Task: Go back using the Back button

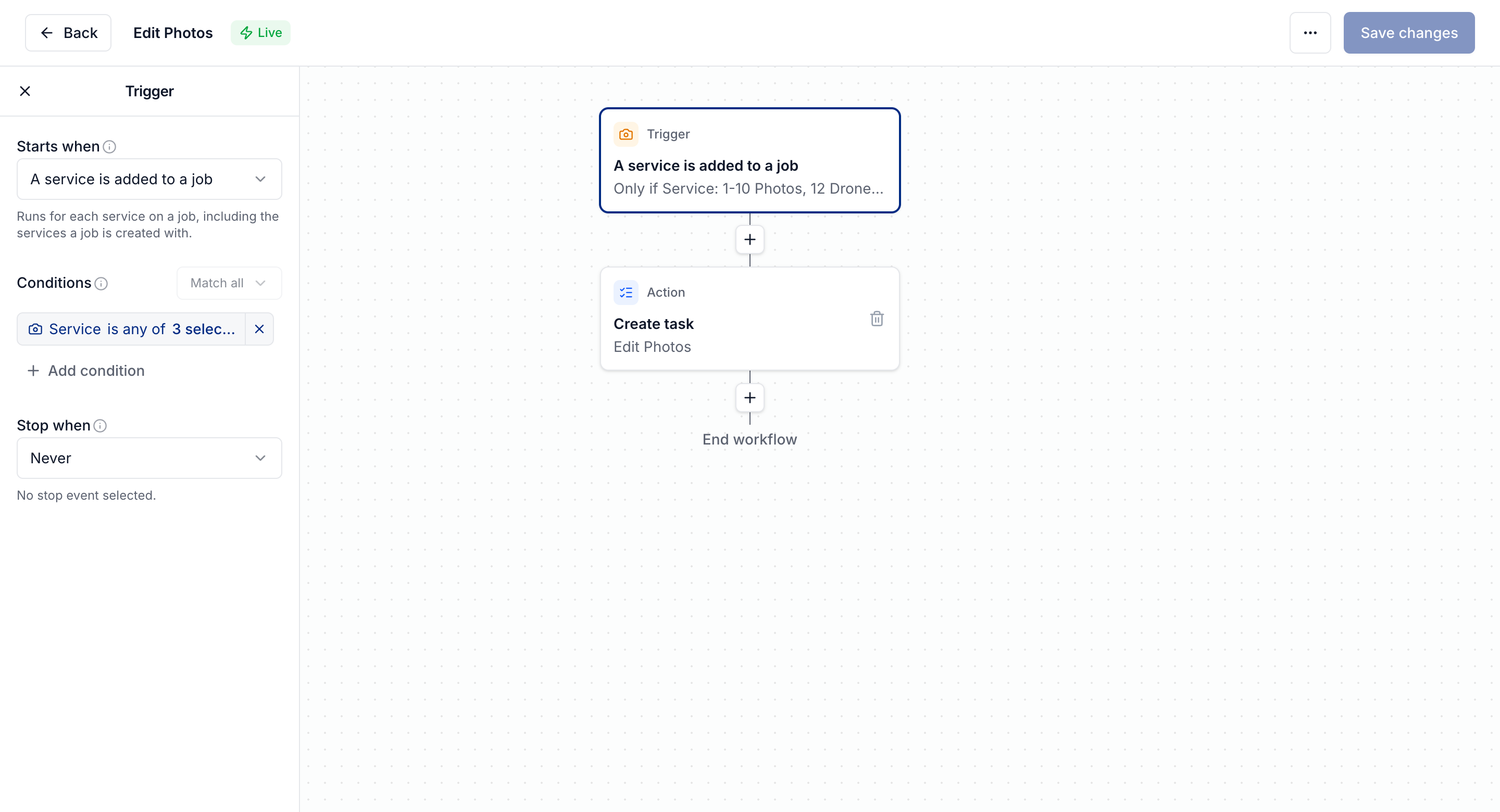Action: [68, 33]
